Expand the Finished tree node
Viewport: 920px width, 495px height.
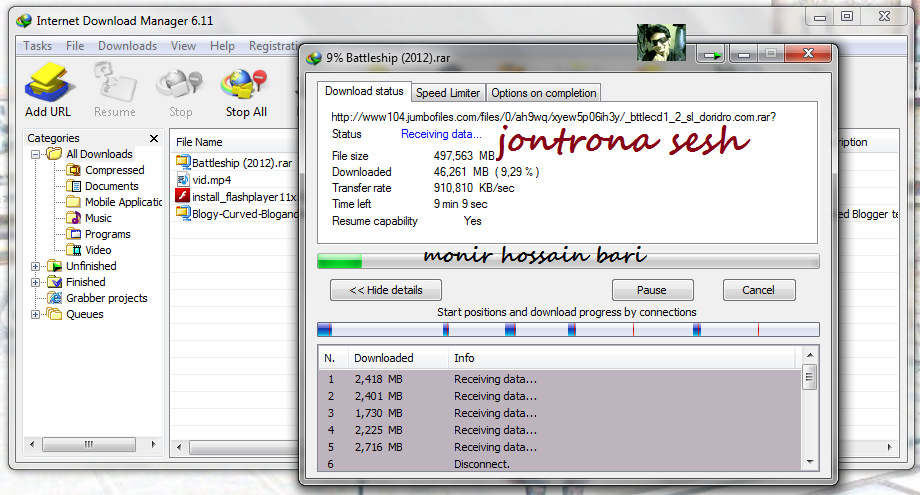(x=35, y=282)
